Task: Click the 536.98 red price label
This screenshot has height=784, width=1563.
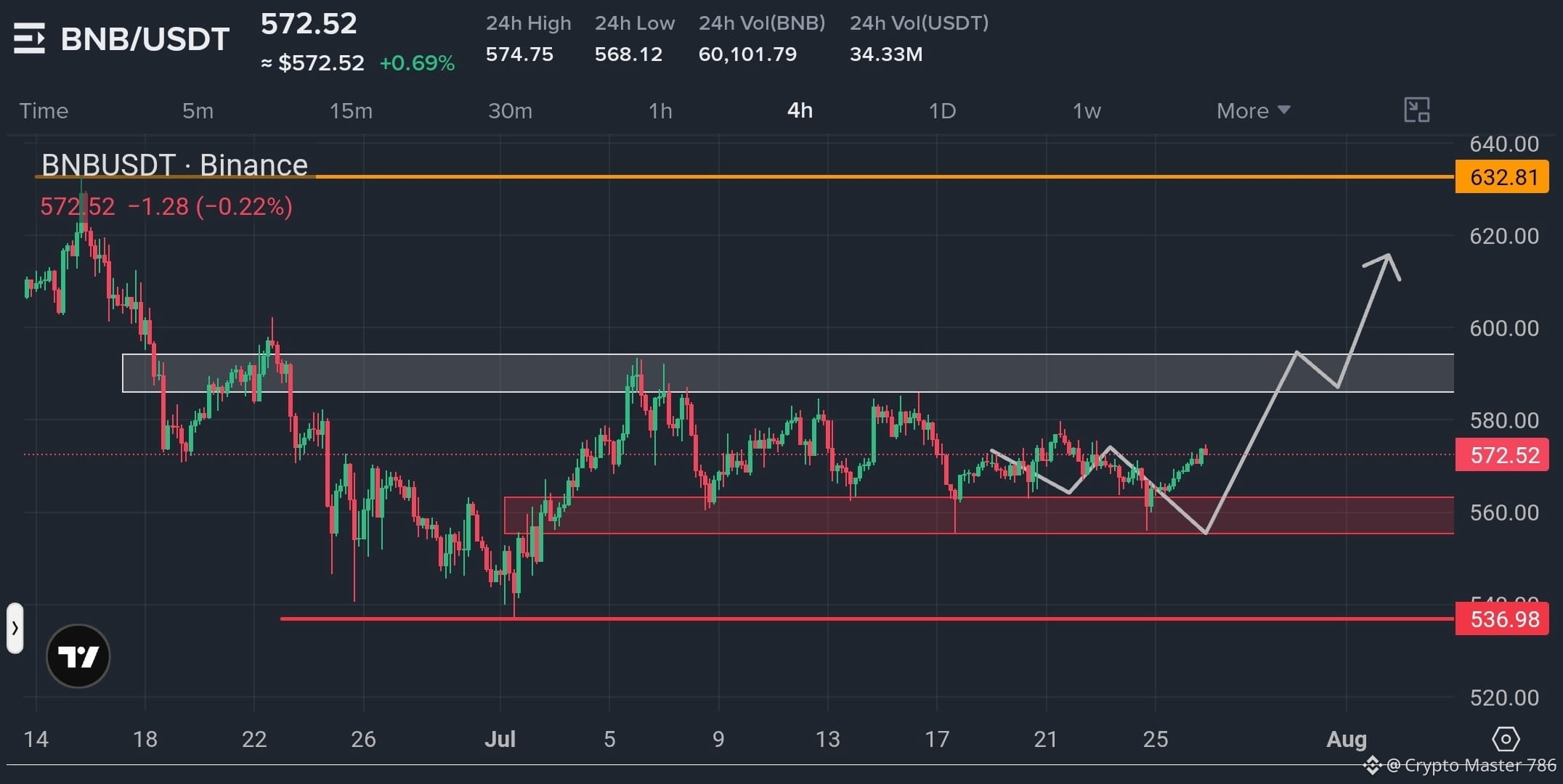Action: [1502, 619]
